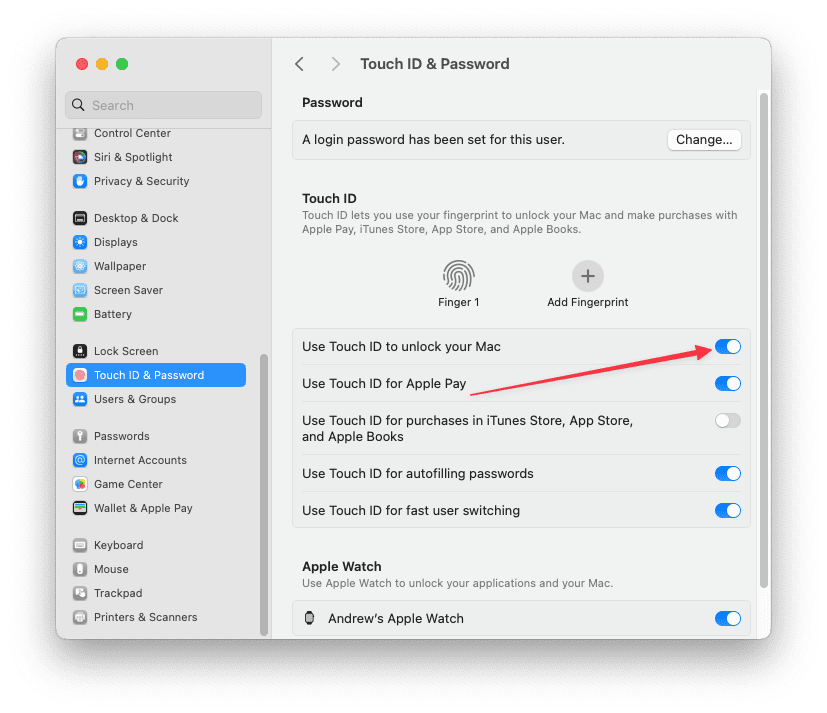Select Game Center in the sidebar

156,484
